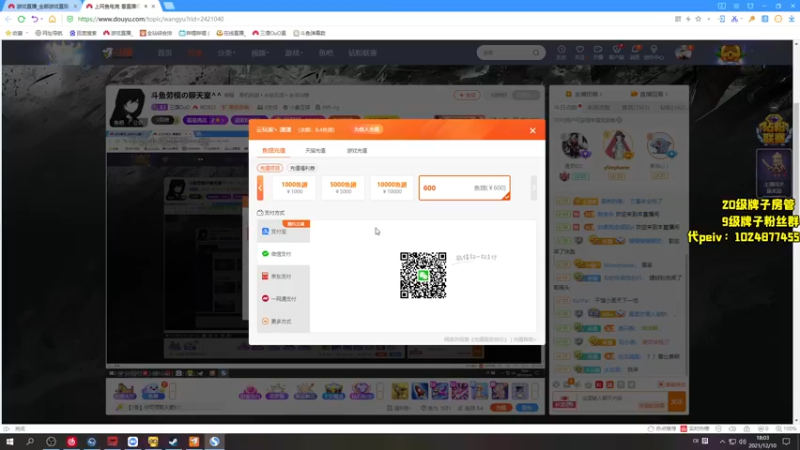The width and height of the screenshot is (800, 450).
Task: Select the grey recharge coupon pill
Action: tap(302, 168)
